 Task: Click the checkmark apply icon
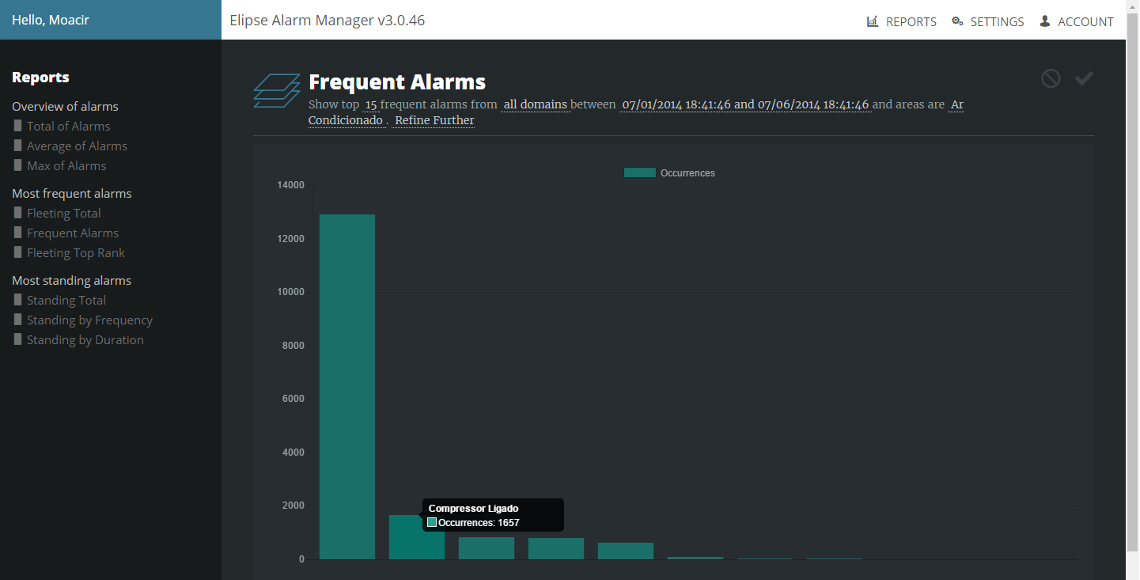pos(1084,78)
